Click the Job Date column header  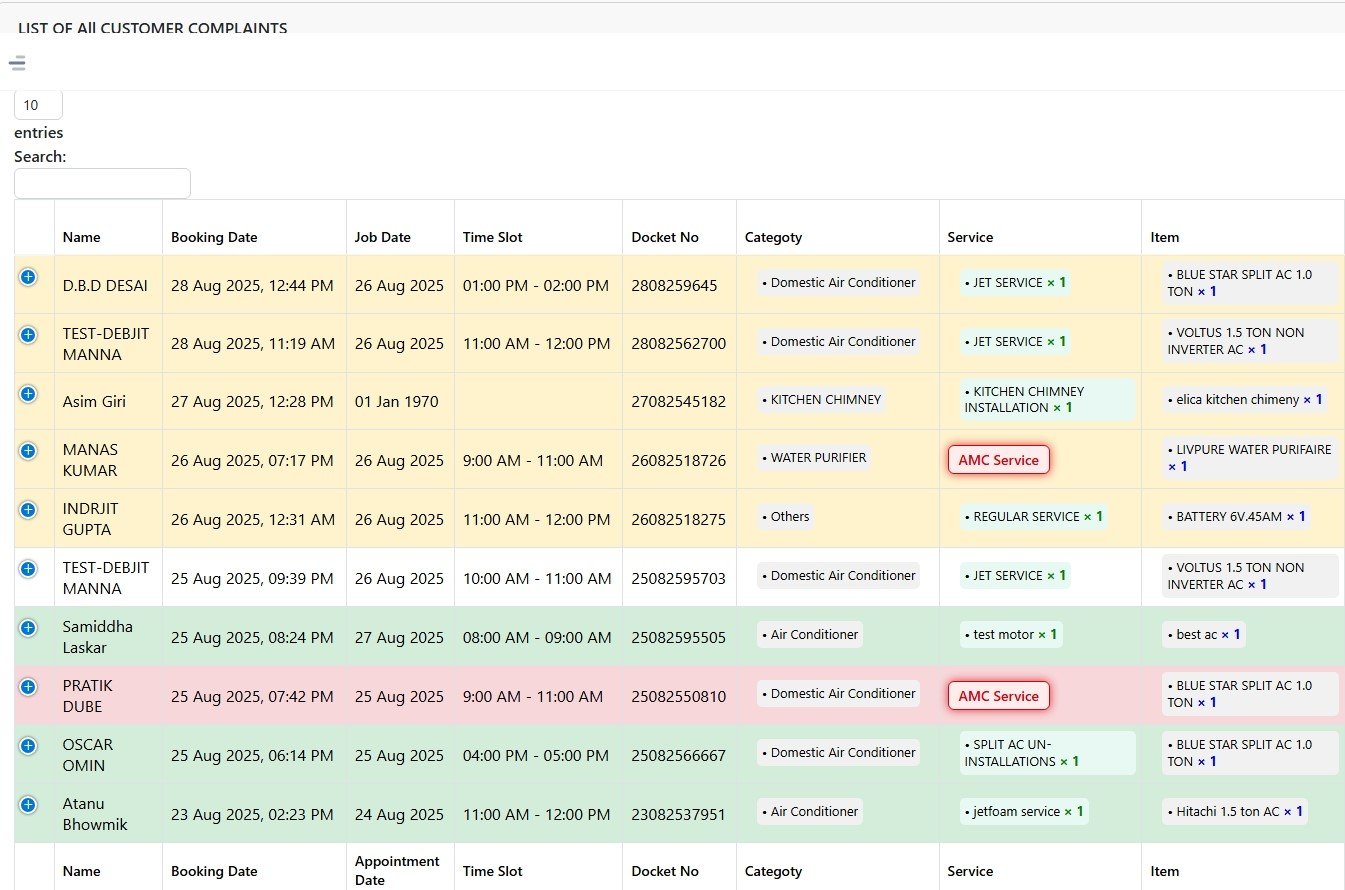(x=383, y=237)
